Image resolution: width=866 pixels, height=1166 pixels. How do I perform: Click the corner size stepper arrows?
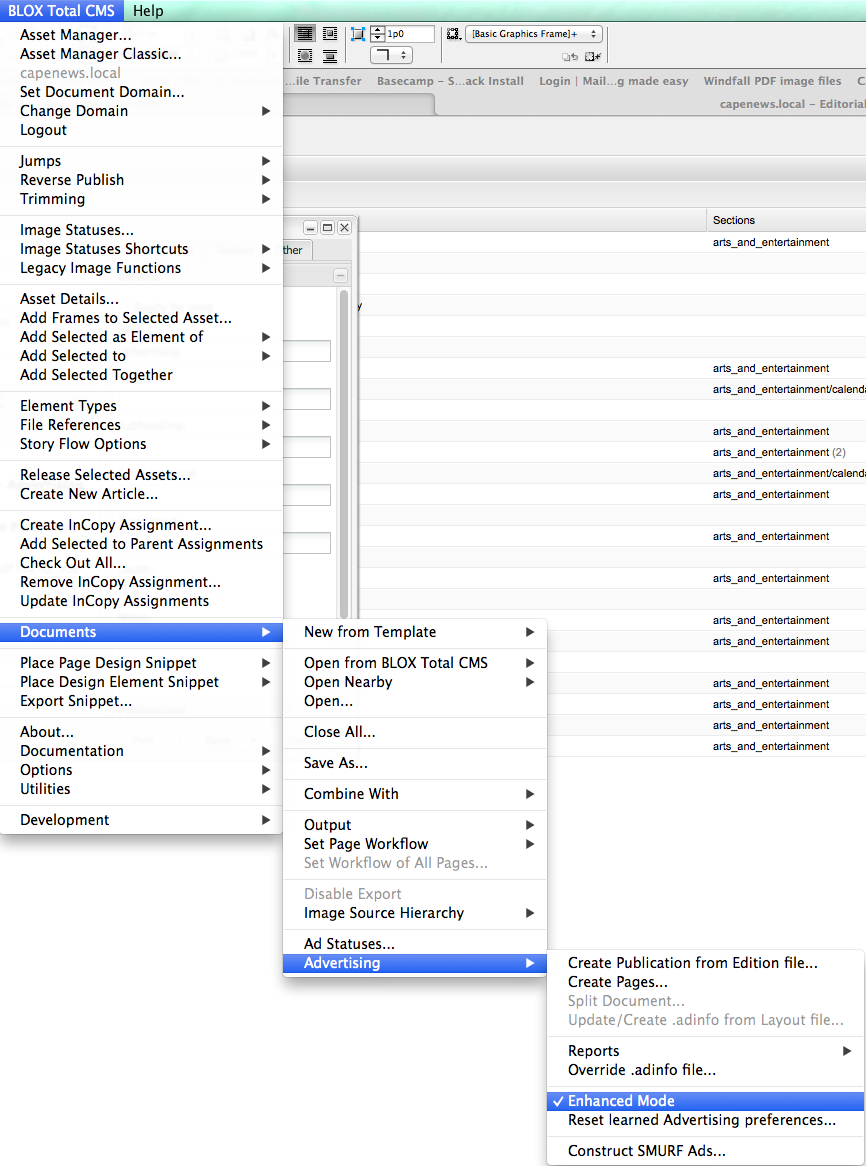[378, 34]
